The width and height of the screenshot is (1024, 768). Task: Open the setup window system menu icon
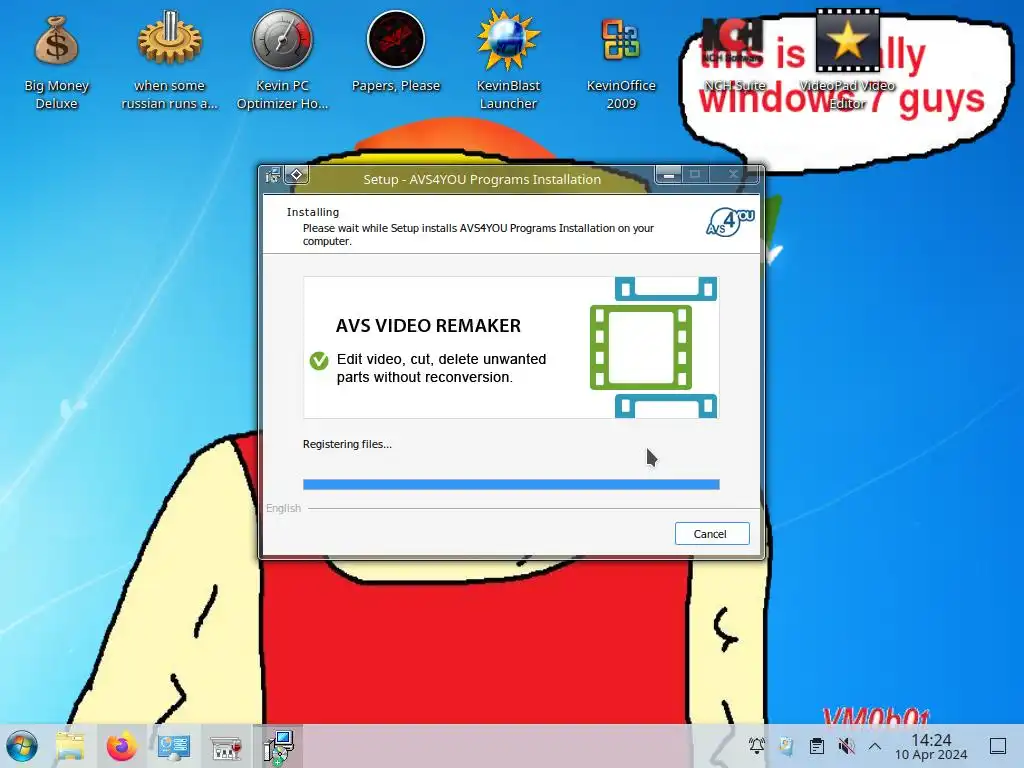[x=272, y=175]
